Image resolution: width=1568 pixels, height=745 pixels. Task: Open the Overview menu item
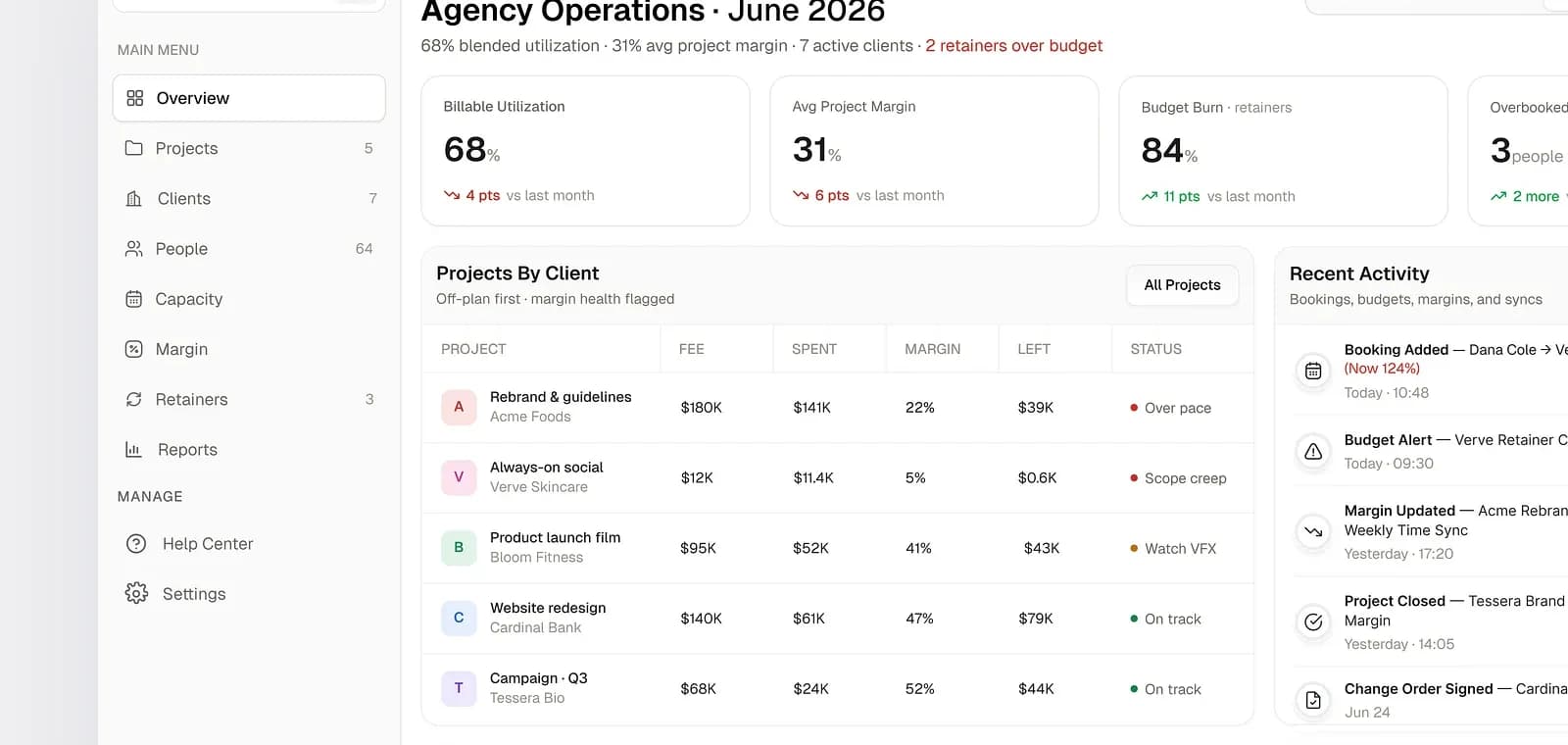[249, 98]
